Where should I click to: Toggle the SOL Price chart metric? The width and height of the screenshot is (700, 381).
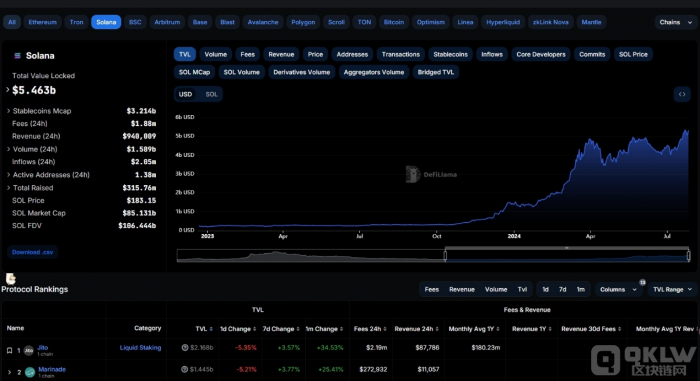(x=633, y=54)
